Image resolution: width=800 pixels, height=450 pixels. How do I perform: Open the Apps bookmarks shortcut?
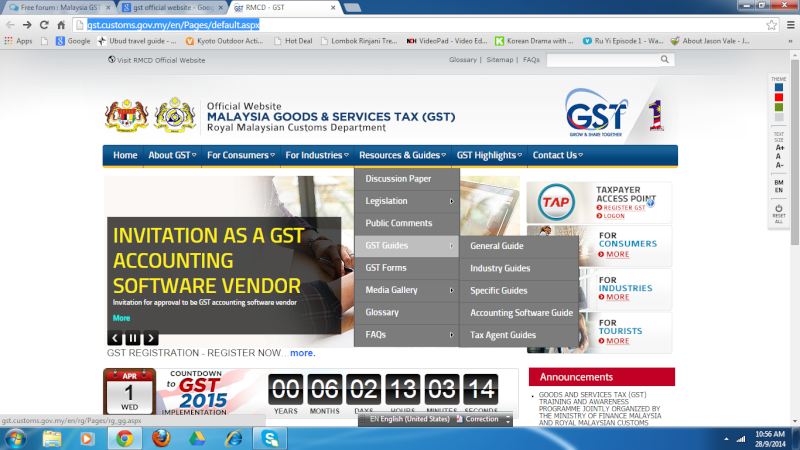point(18,41)
